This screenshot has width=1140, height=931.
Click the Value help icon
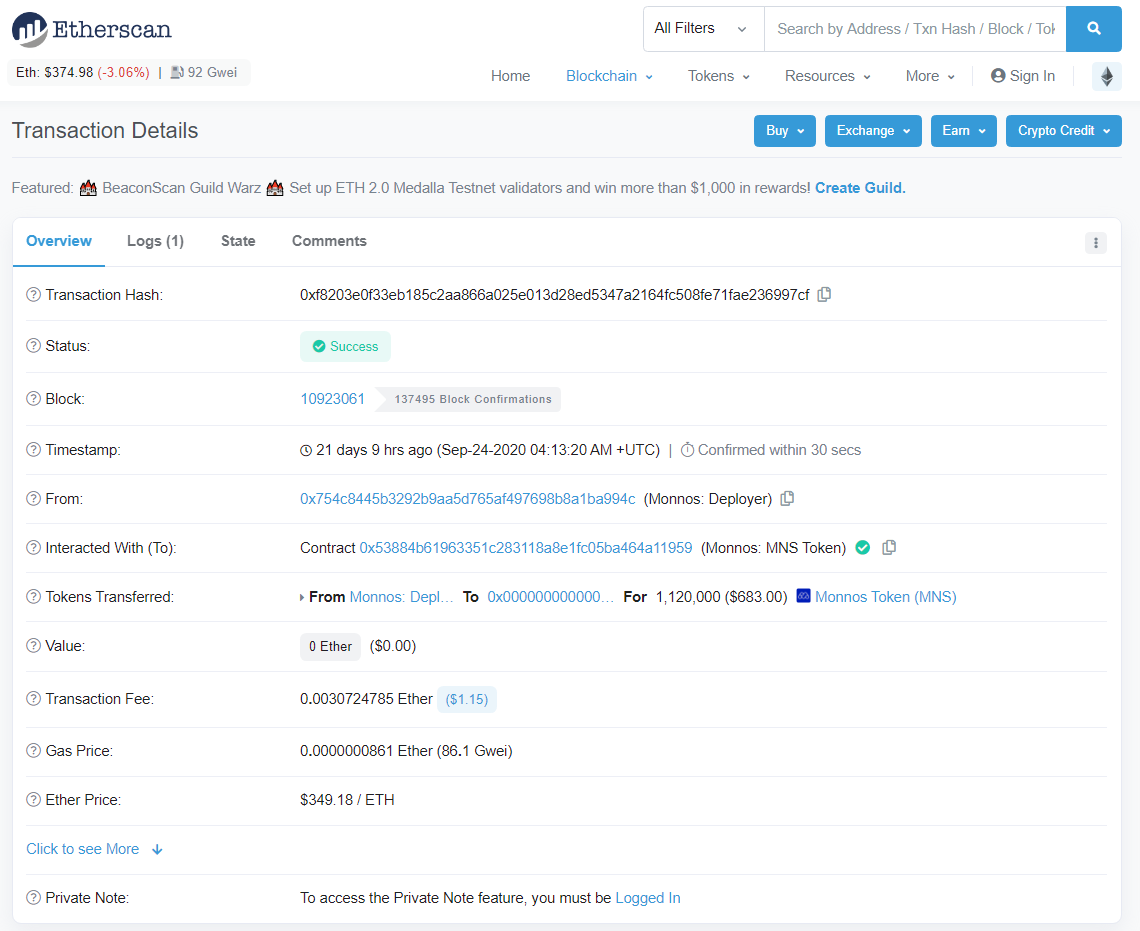(33, 645)
